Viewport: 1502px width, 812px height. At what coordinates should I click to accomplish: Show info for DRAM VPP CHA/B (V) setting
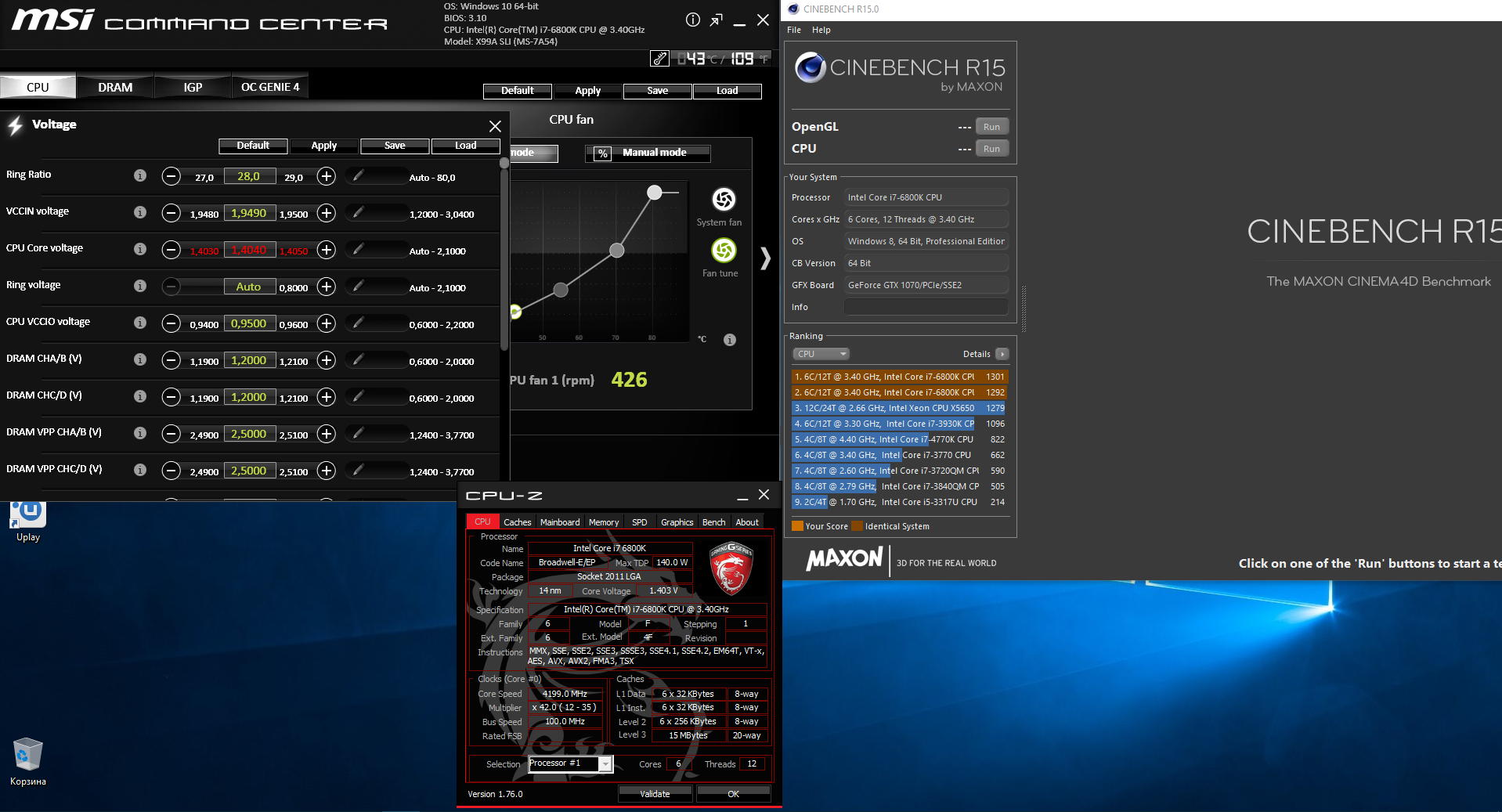pos(140,433)
